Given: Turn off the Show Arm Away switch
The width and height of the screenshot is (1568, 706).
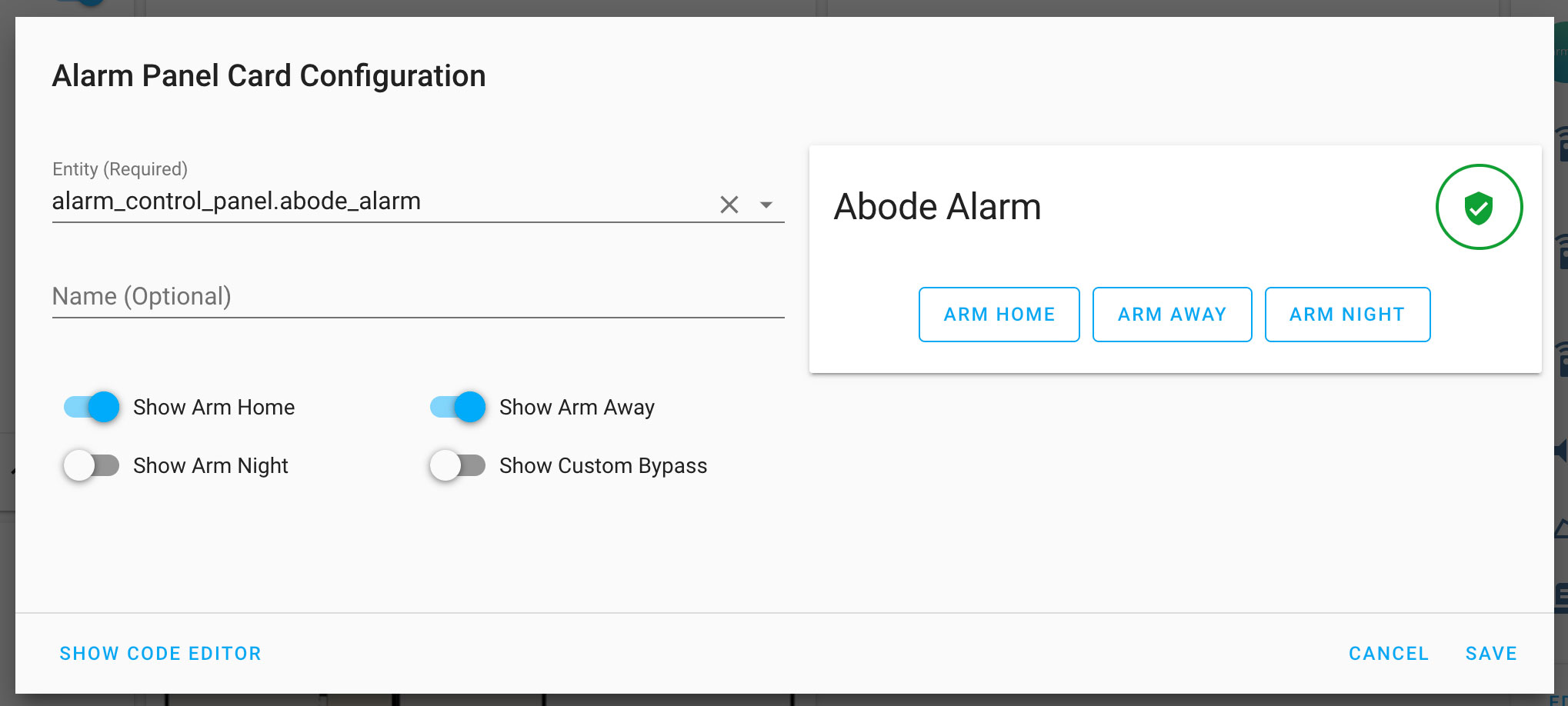Looking at the screenshot, I should tap(458, 407).
